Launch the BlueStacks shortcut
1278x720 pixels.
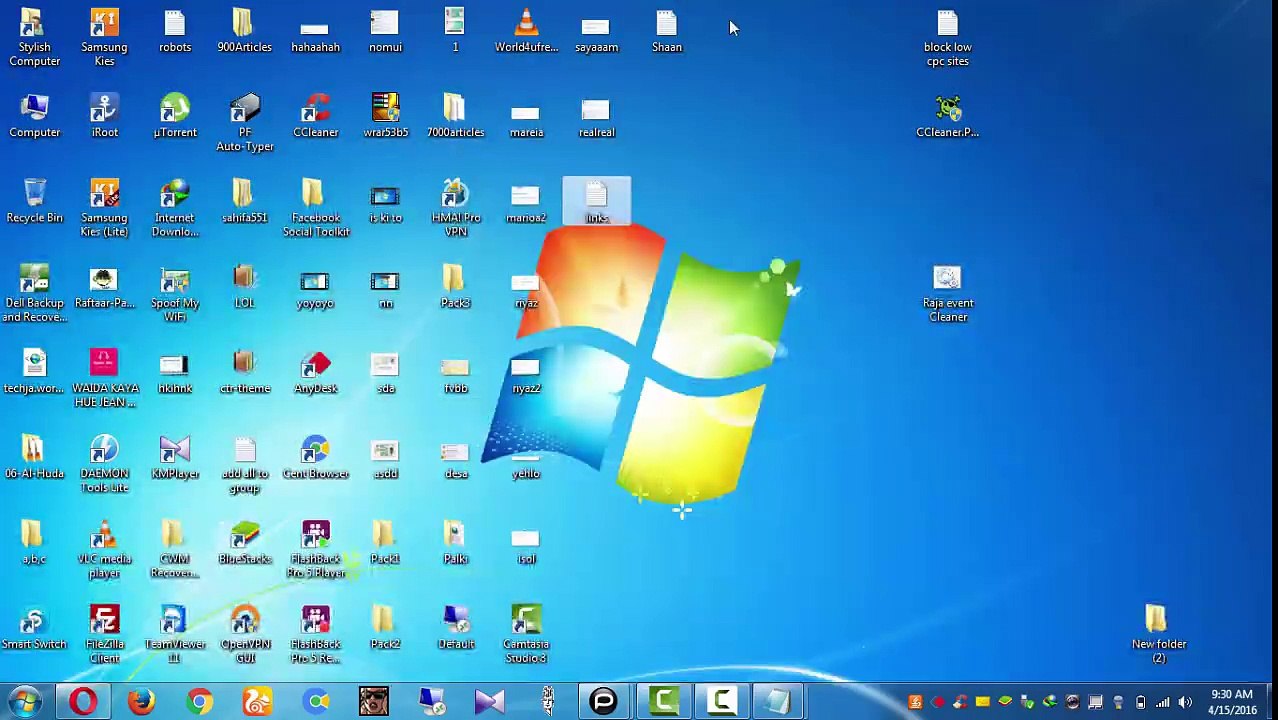245,542
